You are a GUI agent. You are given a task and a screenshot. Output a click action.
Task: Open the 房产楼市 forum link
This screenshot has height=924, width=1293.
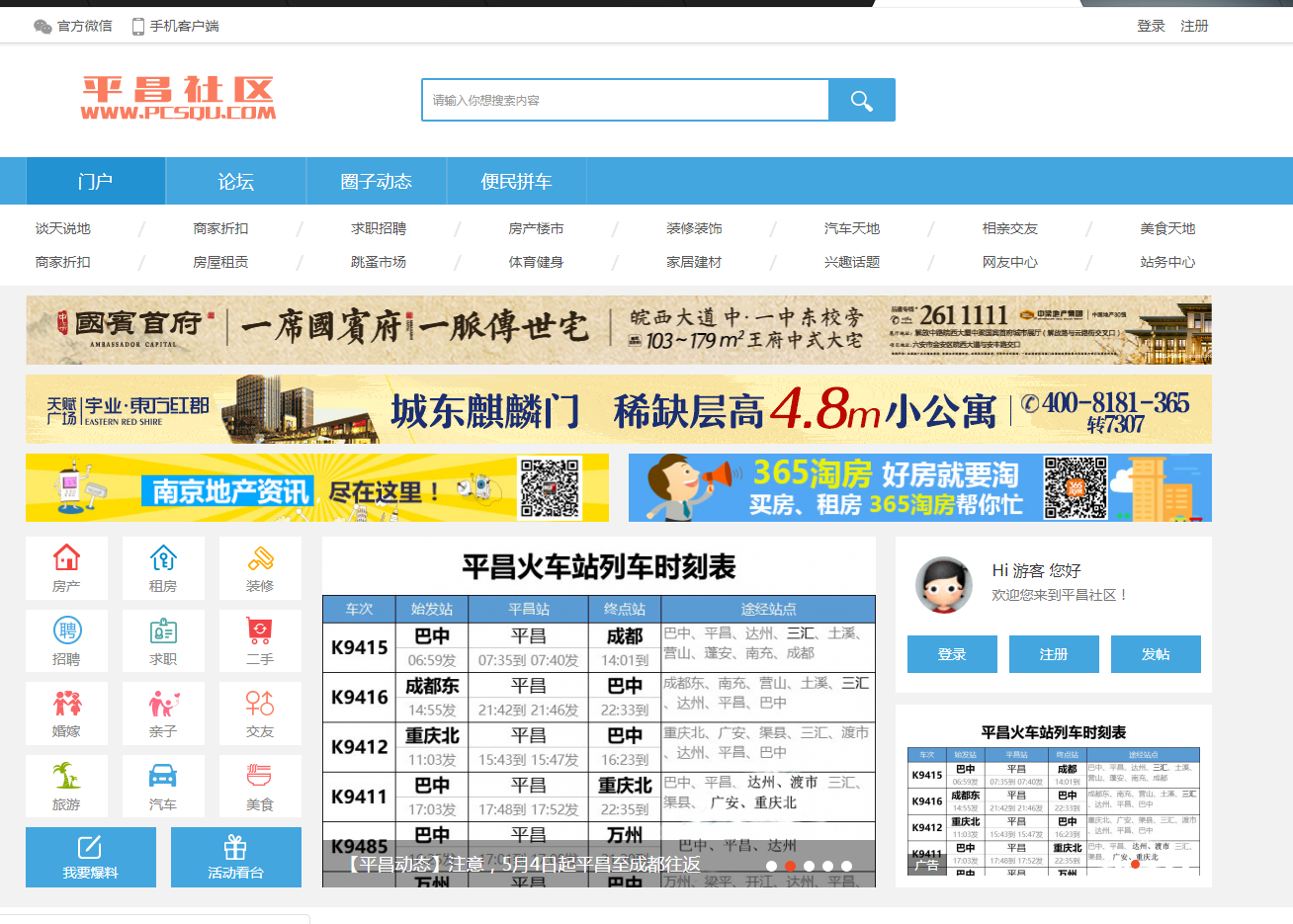point(537,228)
